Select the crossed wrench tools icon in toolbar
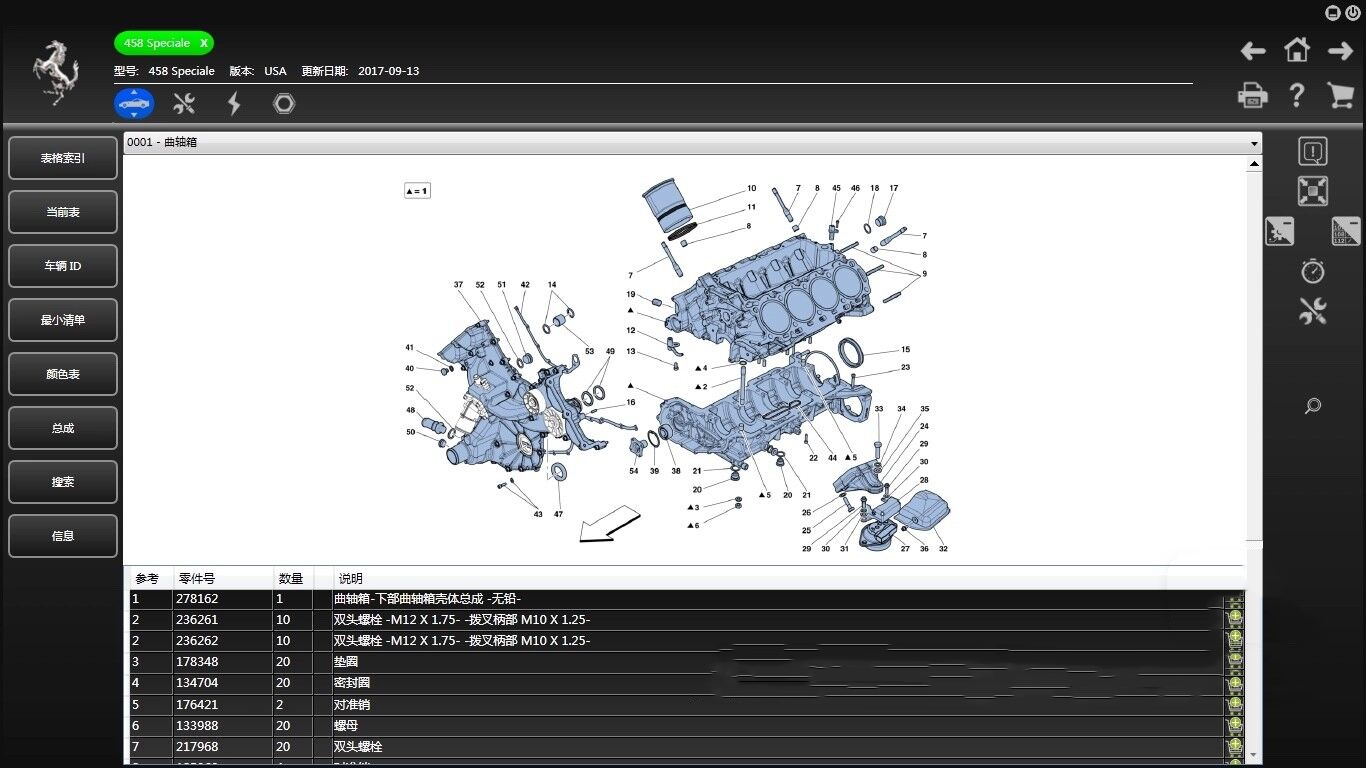 184,103
